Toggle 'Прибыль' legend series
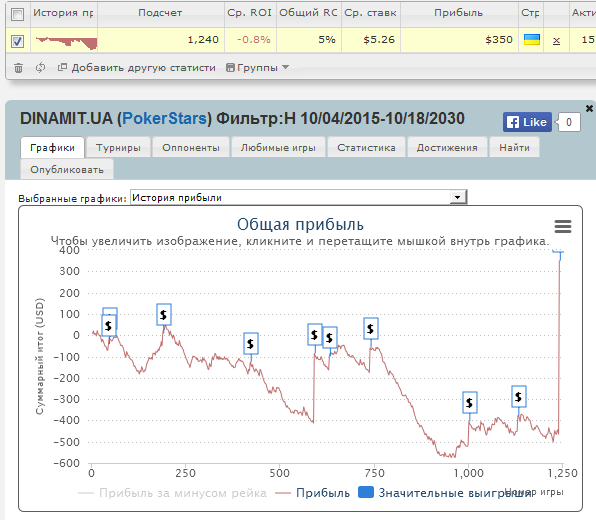This screenshot has height=520, width=596. (x=312, y=493)
